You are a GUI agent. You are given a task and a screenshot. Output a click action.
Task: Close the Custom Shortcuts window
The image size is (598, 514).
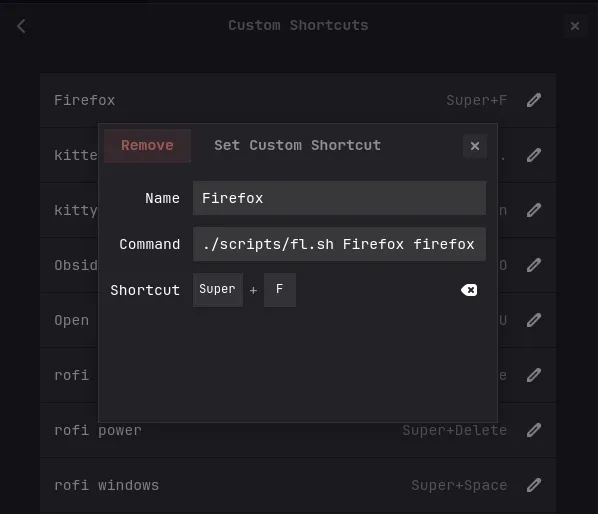click(575, 26)
